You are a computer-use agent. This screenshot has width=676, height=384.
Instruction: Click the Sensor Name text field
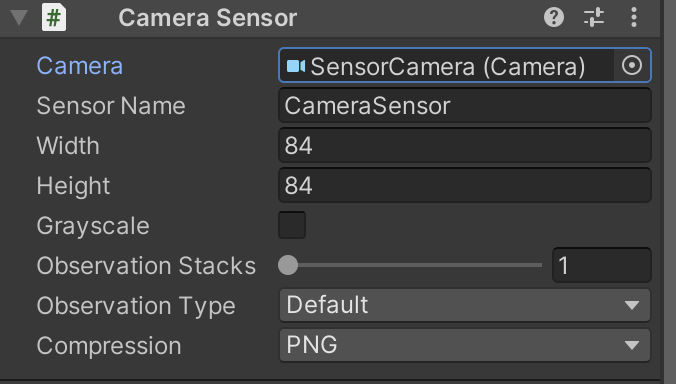point(465,106)
